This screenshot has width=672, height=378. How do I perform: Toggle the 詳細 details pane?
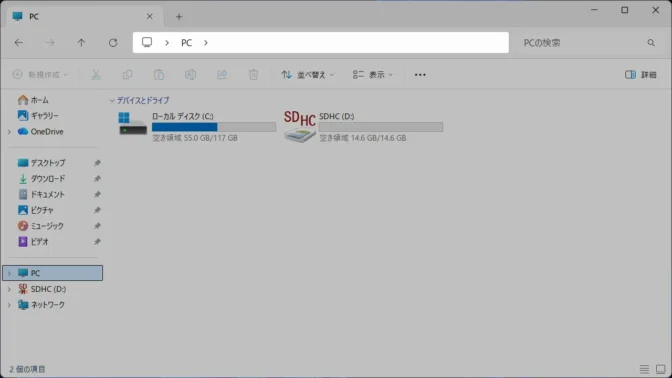point(641,75)
